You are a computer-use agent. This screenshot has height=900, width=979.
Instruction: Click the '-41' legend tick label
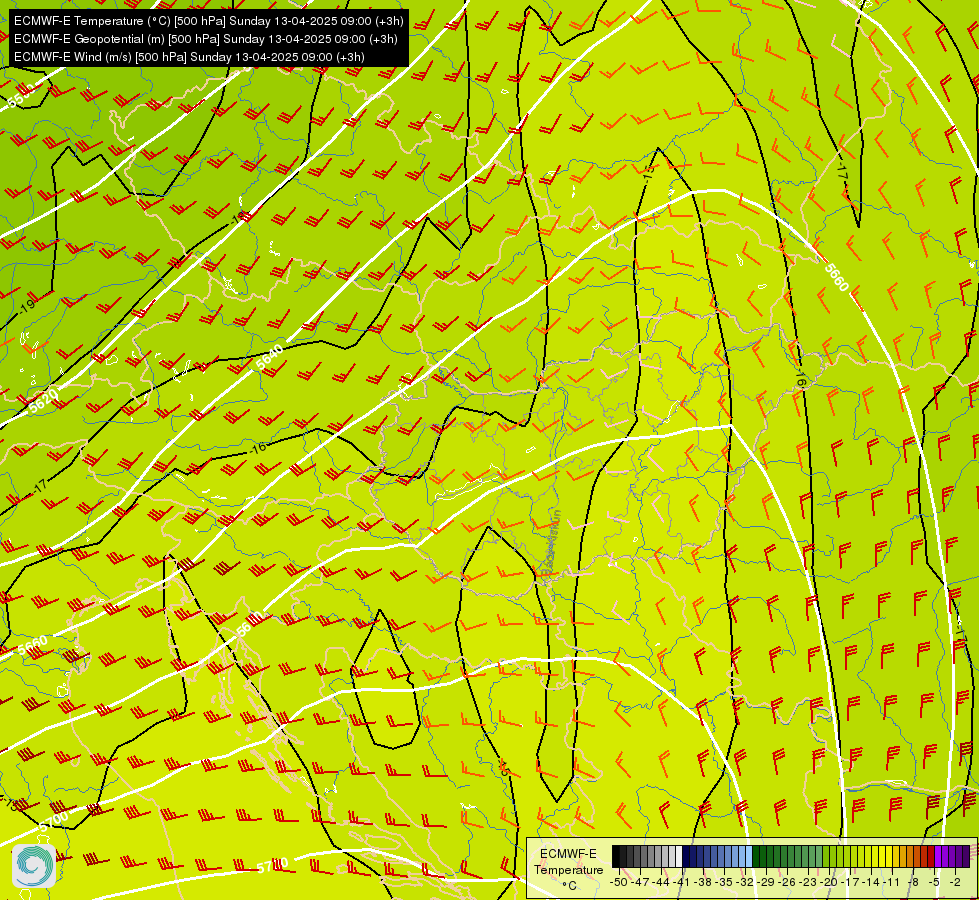681,882
